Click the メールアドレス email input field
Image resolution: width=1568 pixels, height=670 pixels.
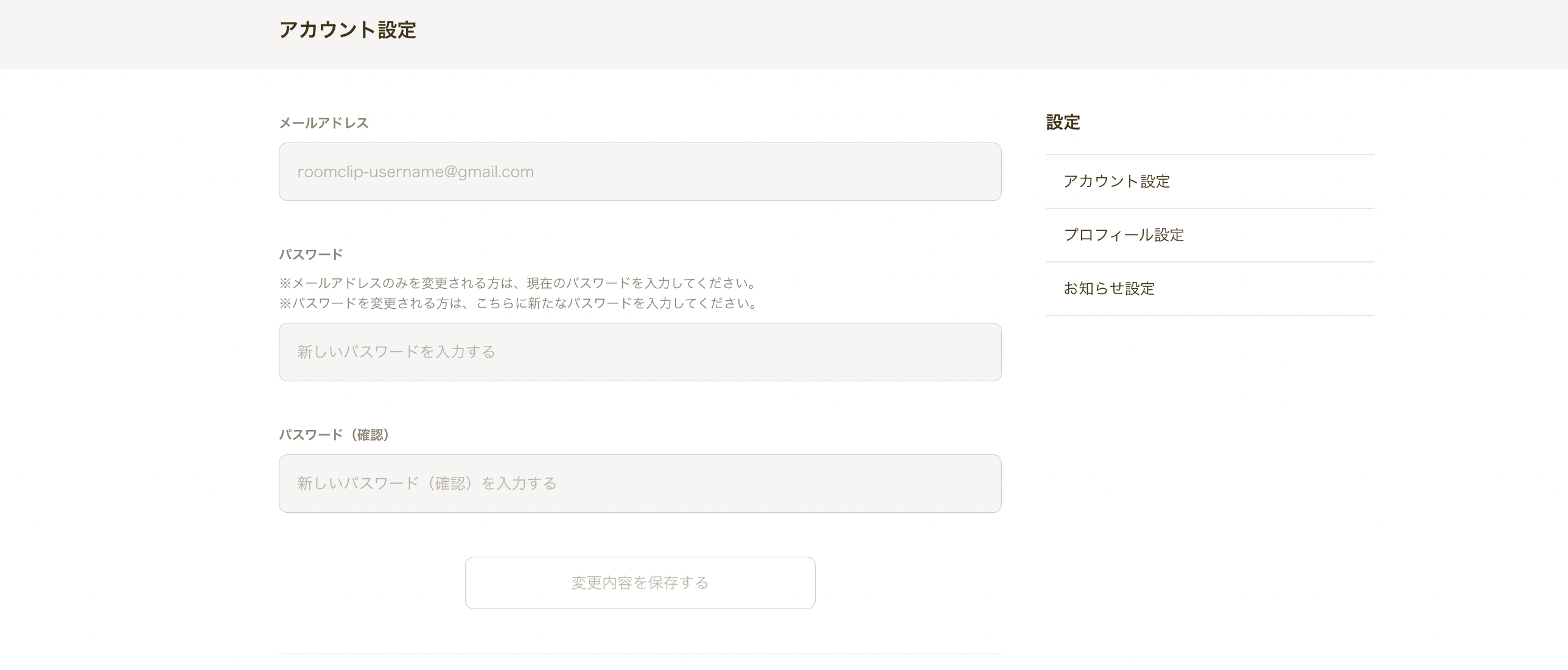pyautogui.click(x=640, y=172)
